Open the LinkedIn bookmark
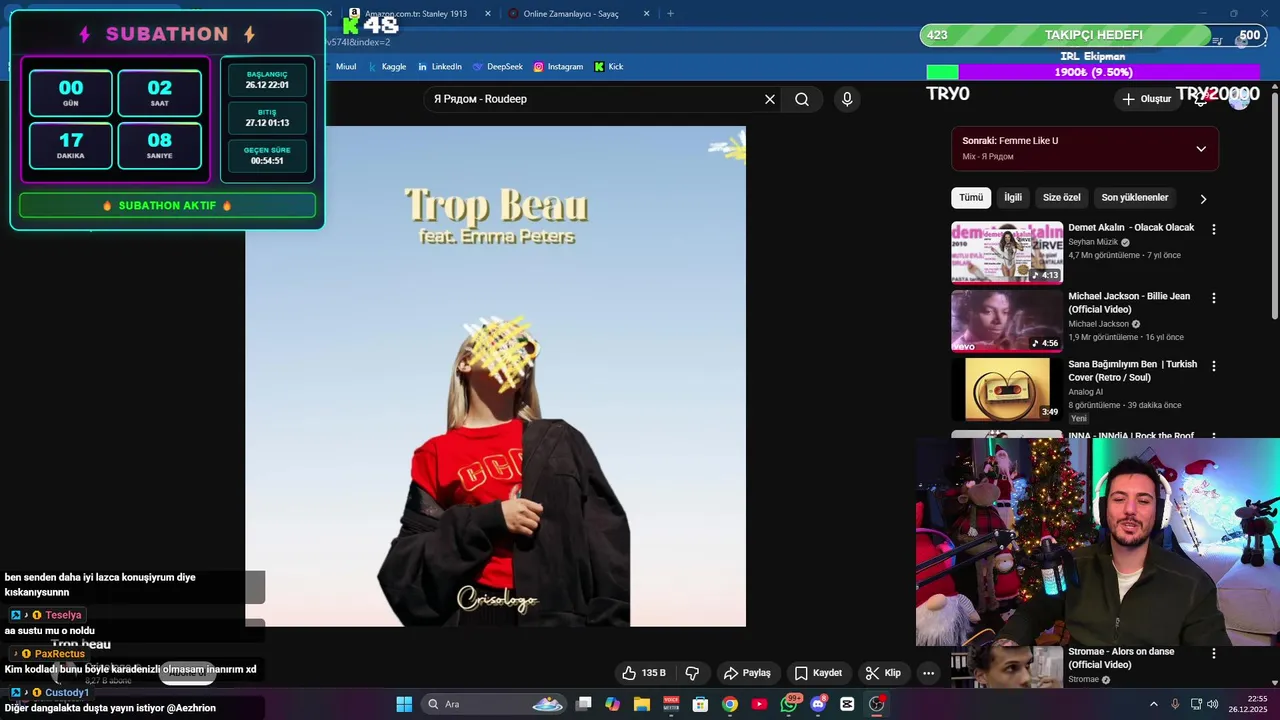 click(439, 67)
